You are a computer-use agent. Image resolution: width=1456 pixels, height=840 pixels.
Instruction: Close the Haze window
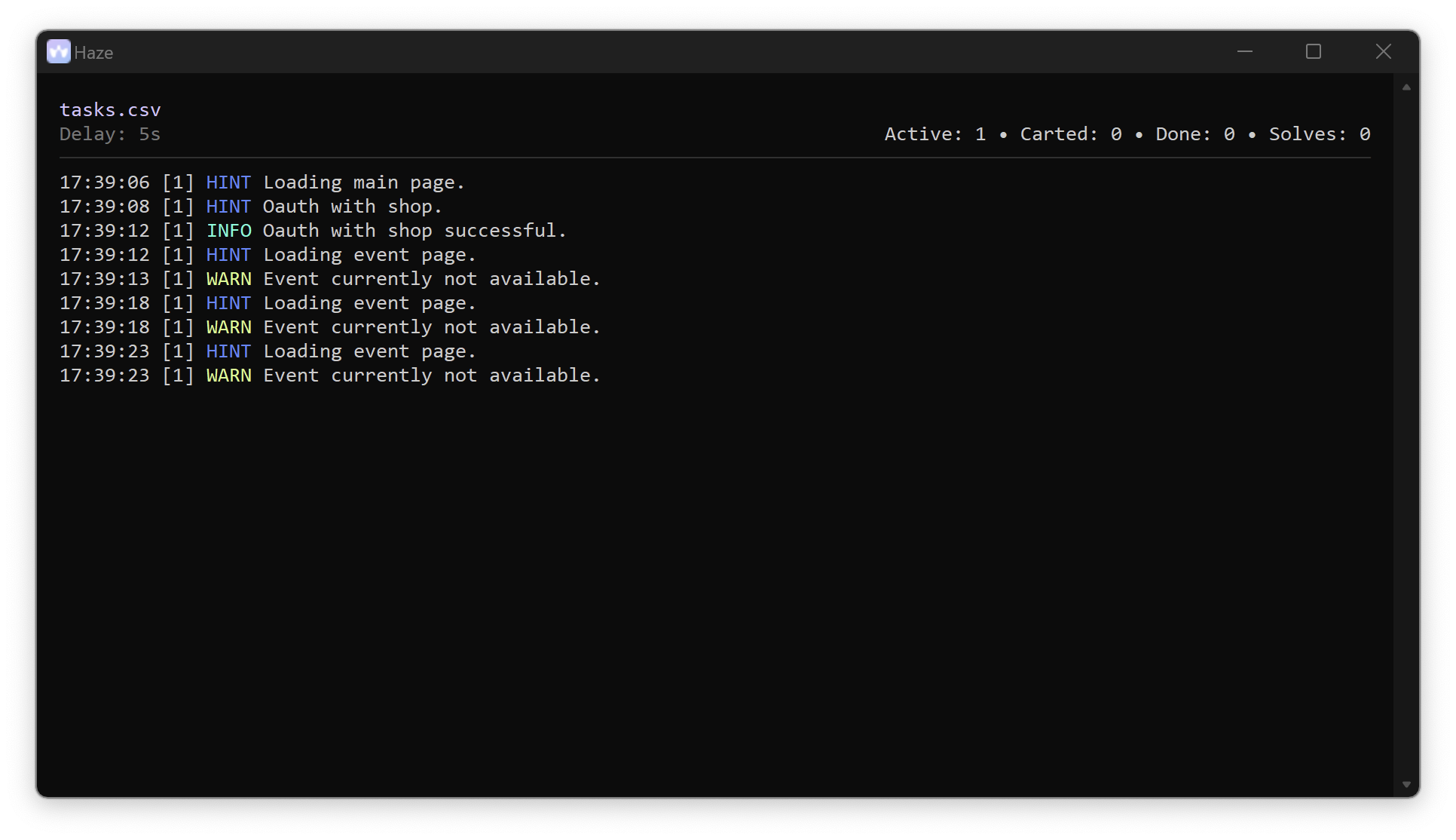[x=1384, y=51]
